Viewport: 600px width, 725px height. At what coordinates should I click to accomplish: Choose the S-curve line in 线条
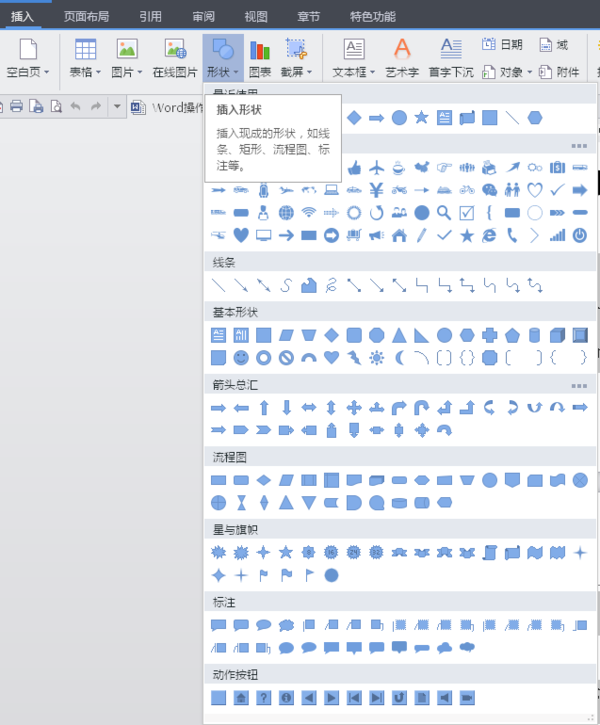pos(286,285)
